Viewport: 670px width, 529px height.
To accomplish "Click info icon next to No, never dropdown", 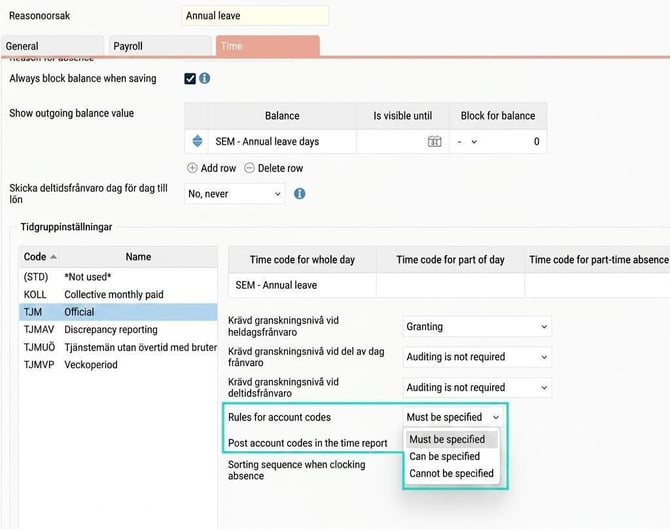I will tap(300, 194).
